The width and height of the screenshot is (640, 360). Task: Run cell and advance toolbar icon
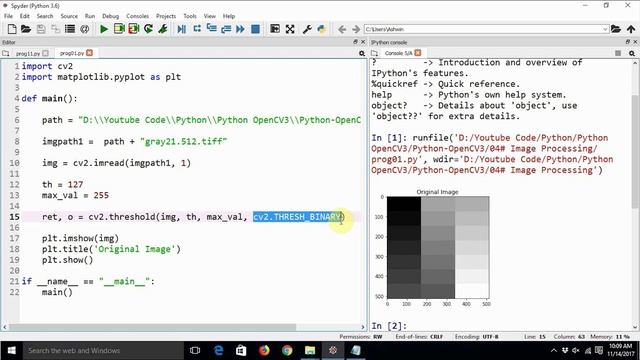(134, 29)
